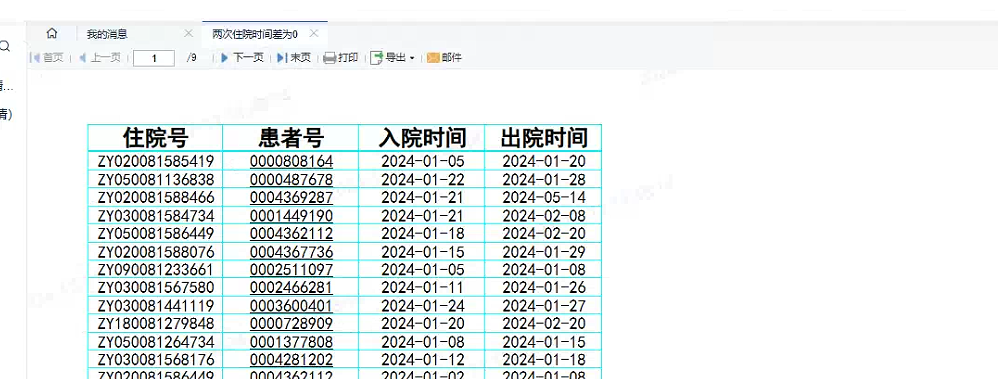998x379 pixels.
Task: Click the 患者号 column header
Action: click(x=291, y=138)
